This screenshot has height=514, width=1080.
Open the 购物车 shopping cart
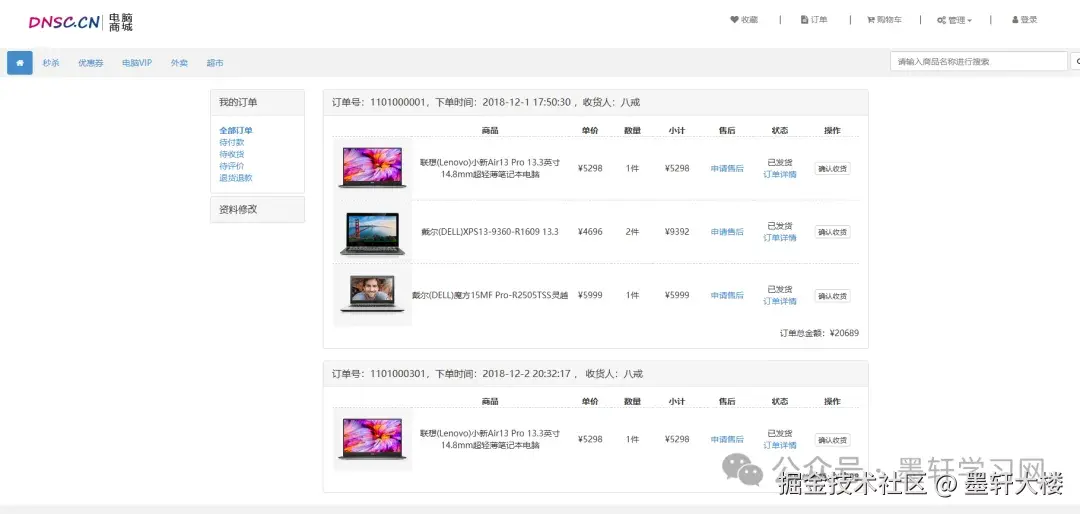(x=884, y=20)
